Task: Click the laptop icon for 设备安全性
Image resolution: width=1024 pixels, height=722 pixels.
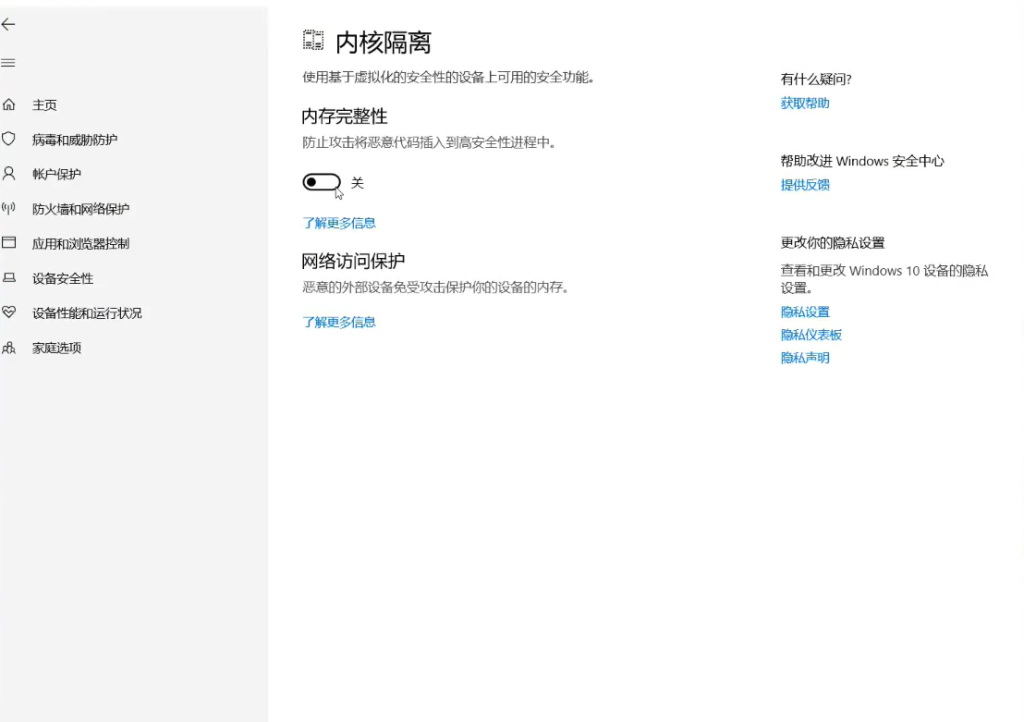Action: [x=9, y=278]
